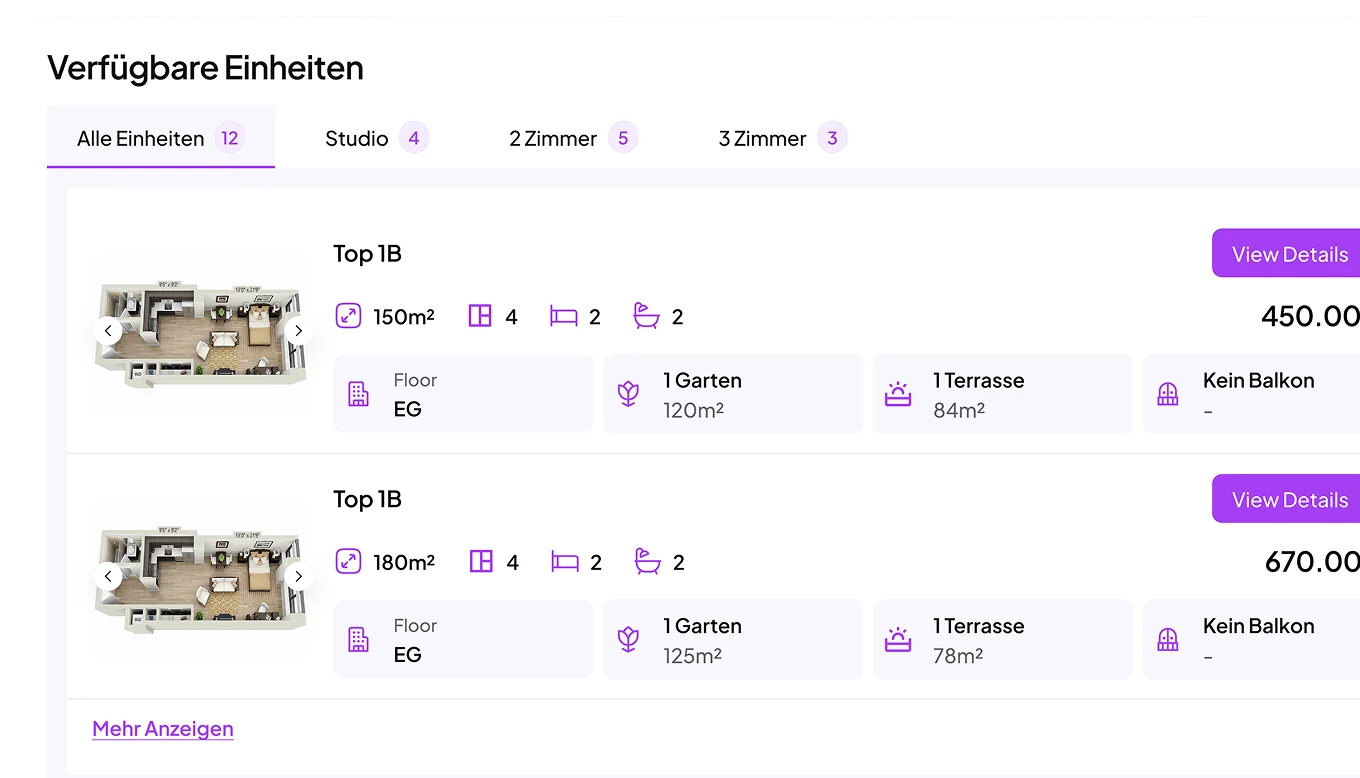
Task: Click the Mehr Anzeigen link
Action: click(163, 729)
